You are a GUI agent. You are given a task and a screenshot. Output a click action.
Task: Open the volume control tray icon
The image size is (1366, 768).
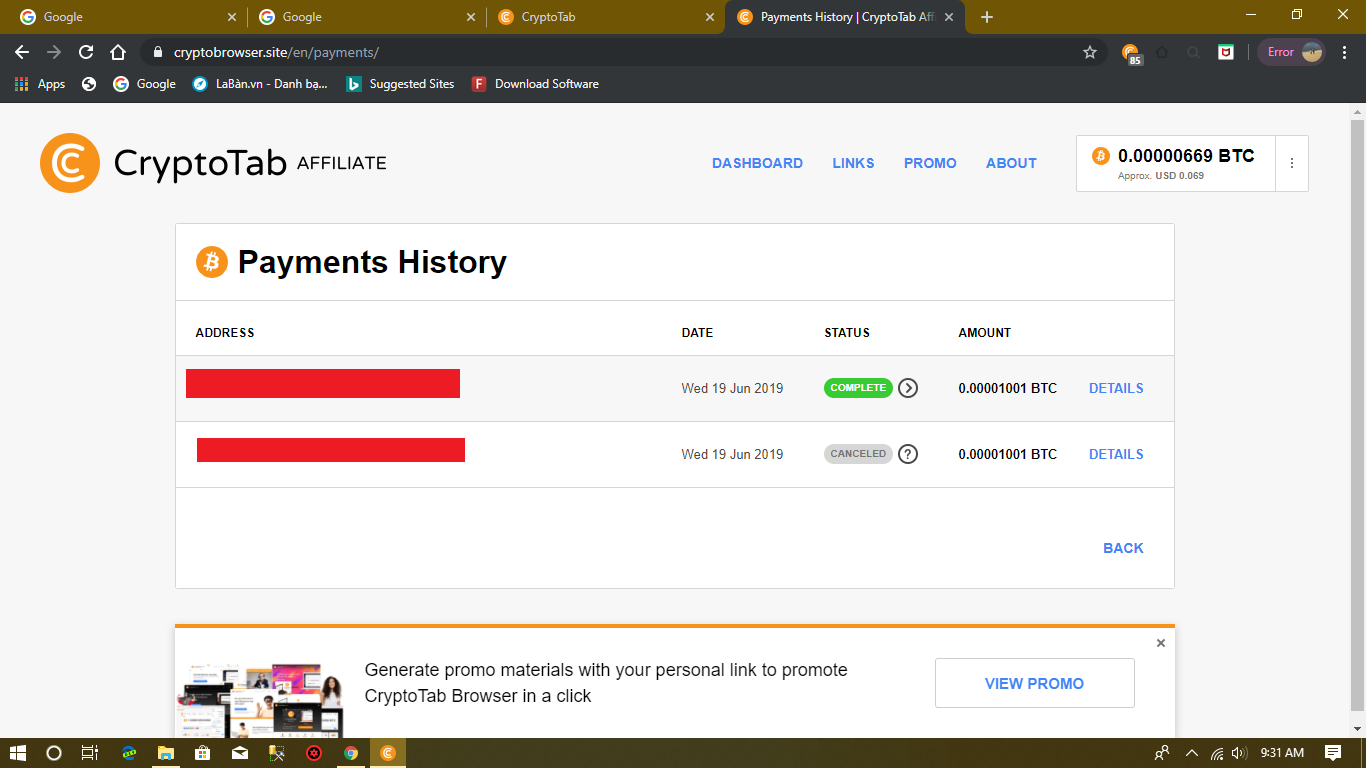pos(1240,753)
